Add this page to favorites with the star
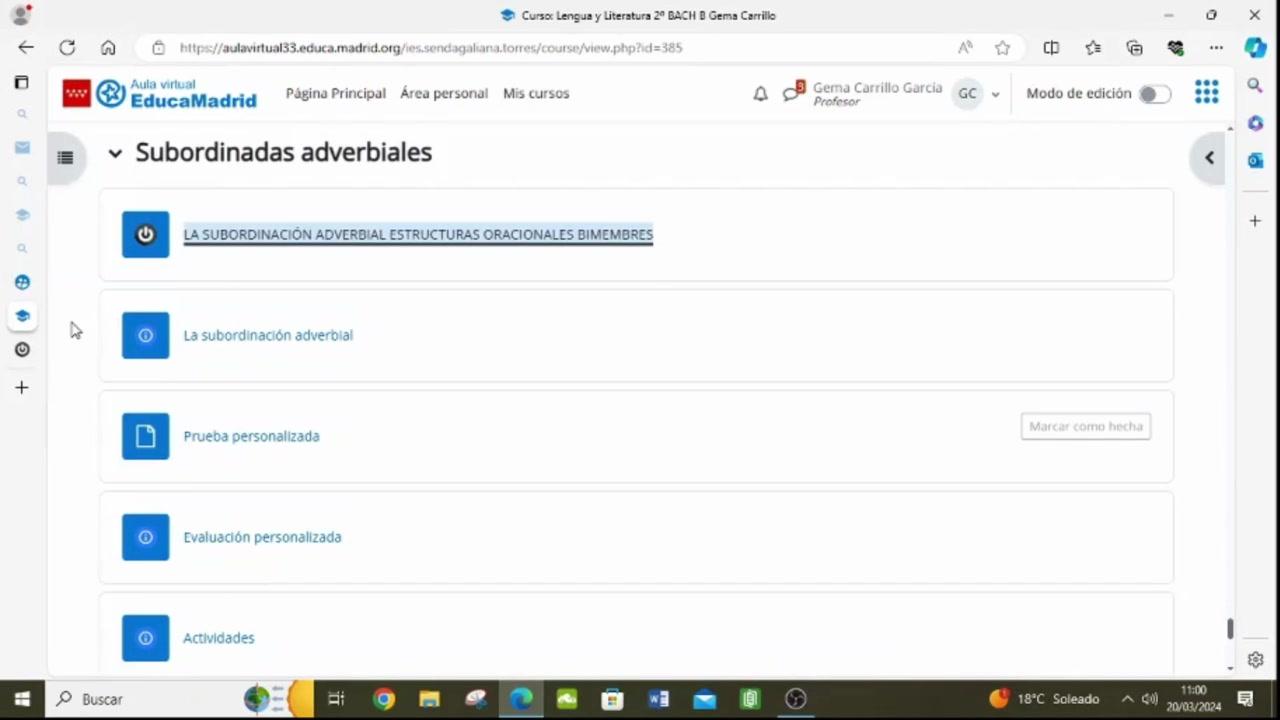This screenshot has height=720, width=1280. 1002,47
